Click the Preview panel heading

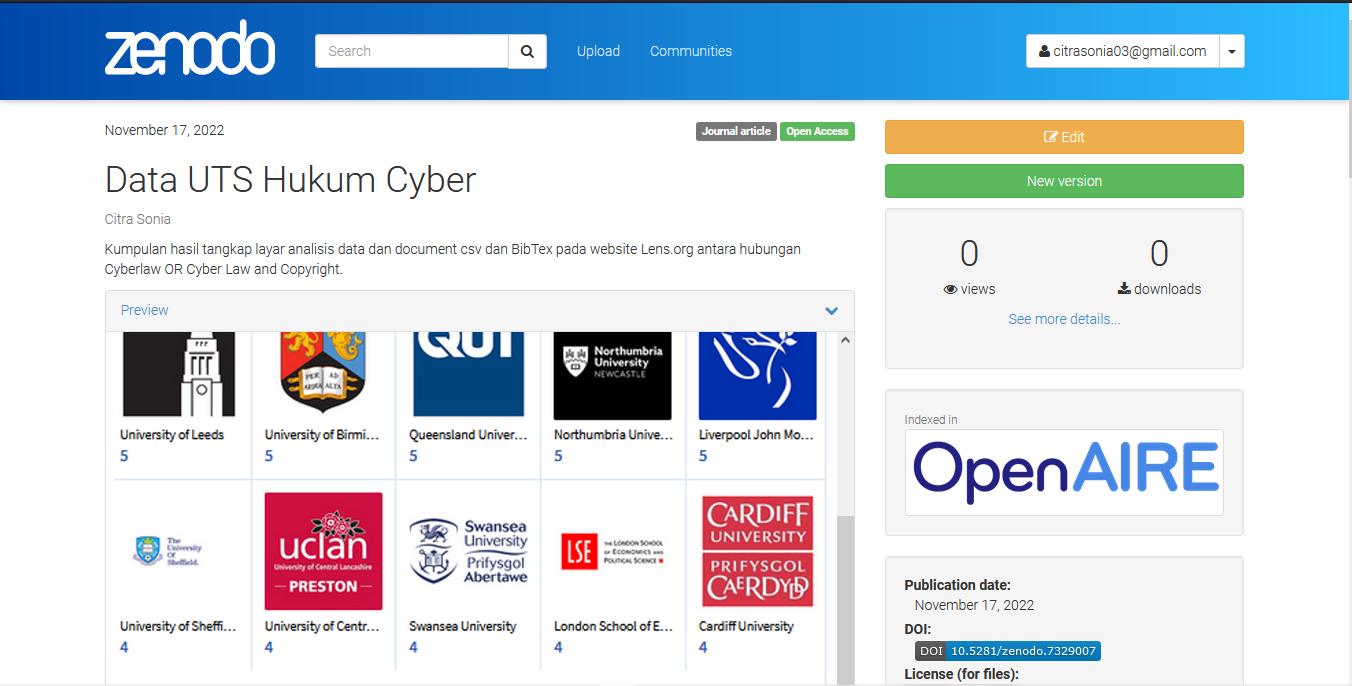pyautogui.click(x=145, y=310)
